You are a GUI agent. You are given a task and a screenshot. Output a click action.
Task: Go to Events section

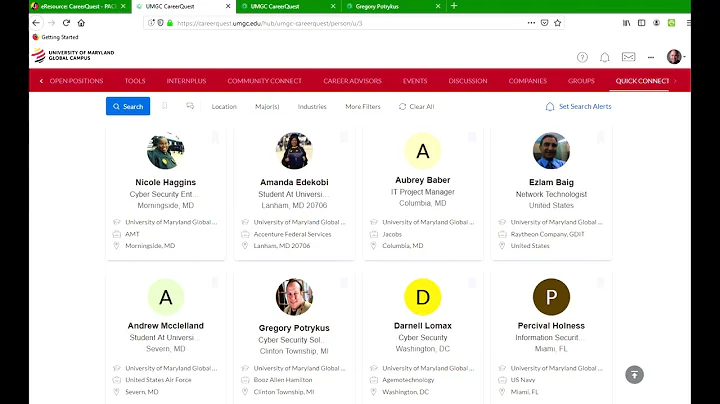[x=415, y=81]
